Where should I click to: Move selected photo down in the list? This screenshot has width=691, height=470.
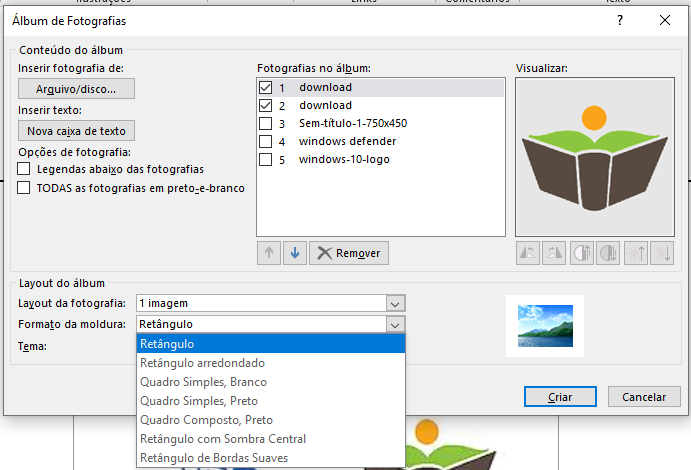click(x=294, y=253)
